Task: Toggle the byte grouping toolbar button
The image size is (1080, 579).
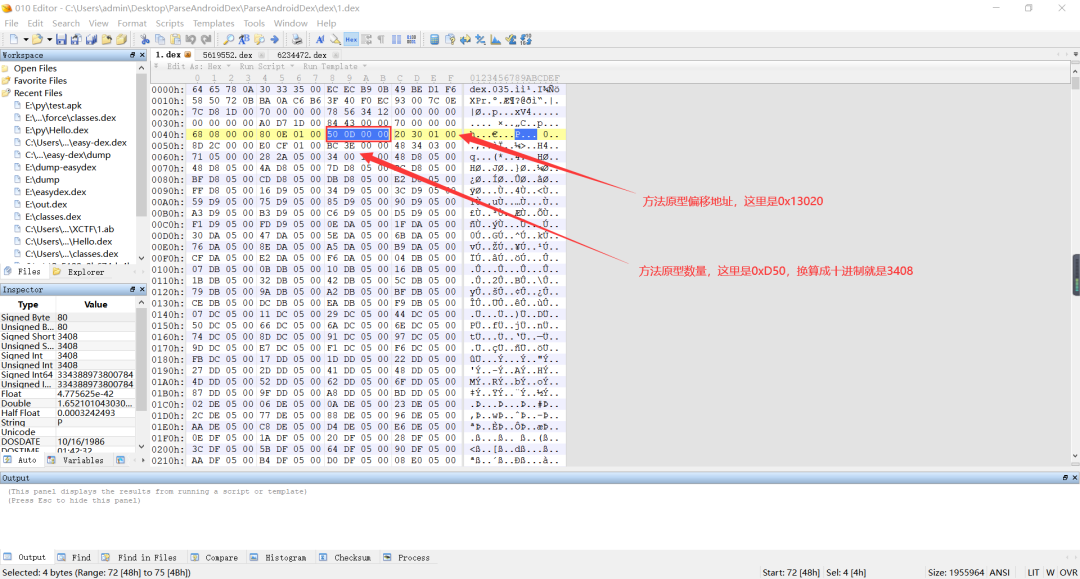Action: pos(411,39)
